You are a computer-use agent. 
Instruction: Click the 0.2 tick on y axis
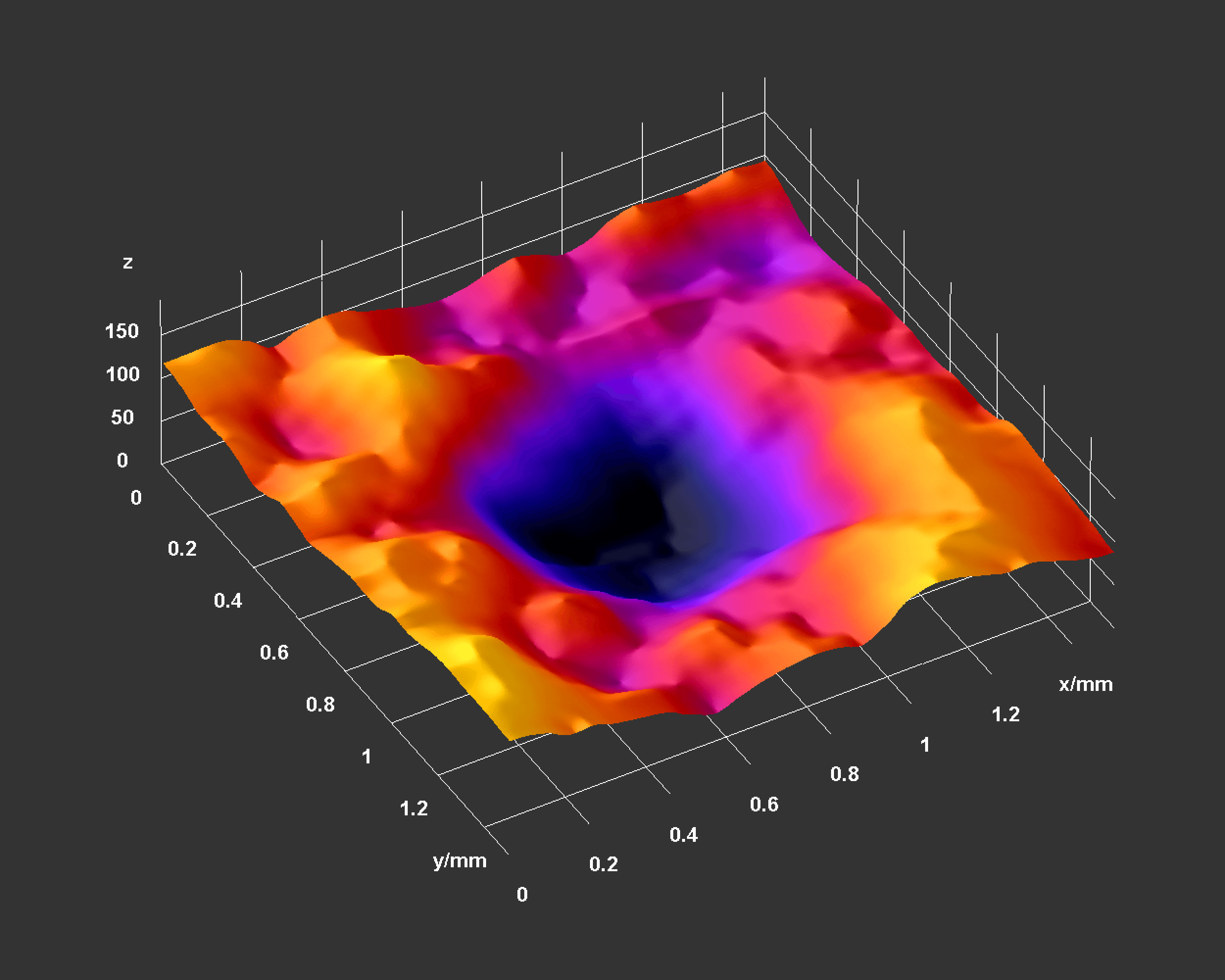[x=182, y=549]
